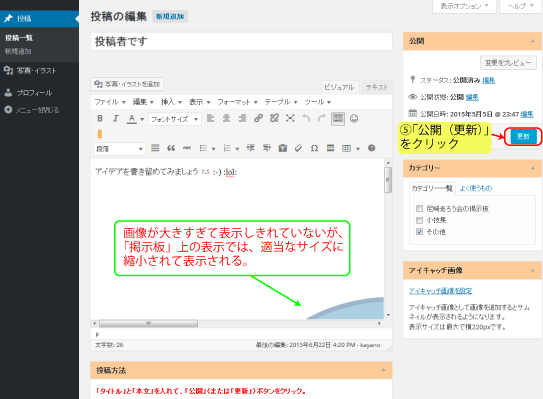
Task: Open the 挿入 menu
Action: coord(171,102)
